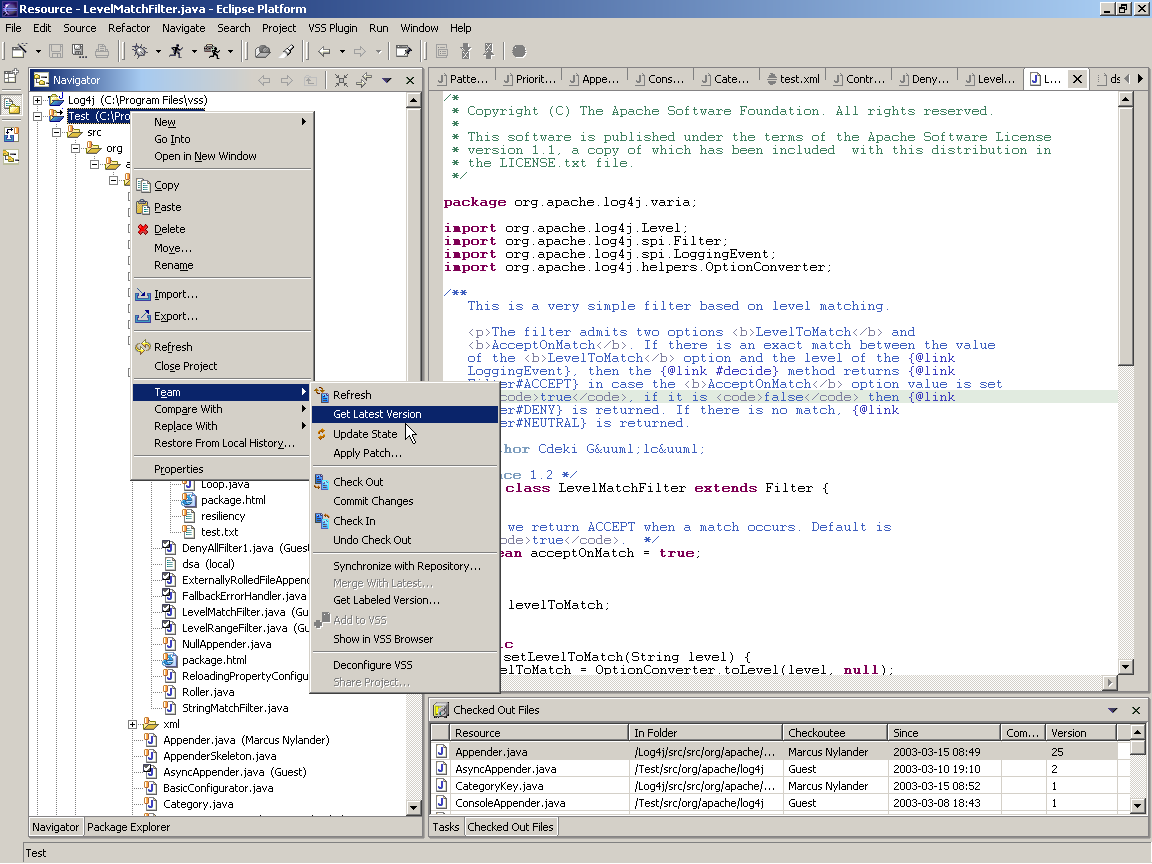Screen dimensions: 1152x864
Task: Open the Window menu
Action: point(419,28)
